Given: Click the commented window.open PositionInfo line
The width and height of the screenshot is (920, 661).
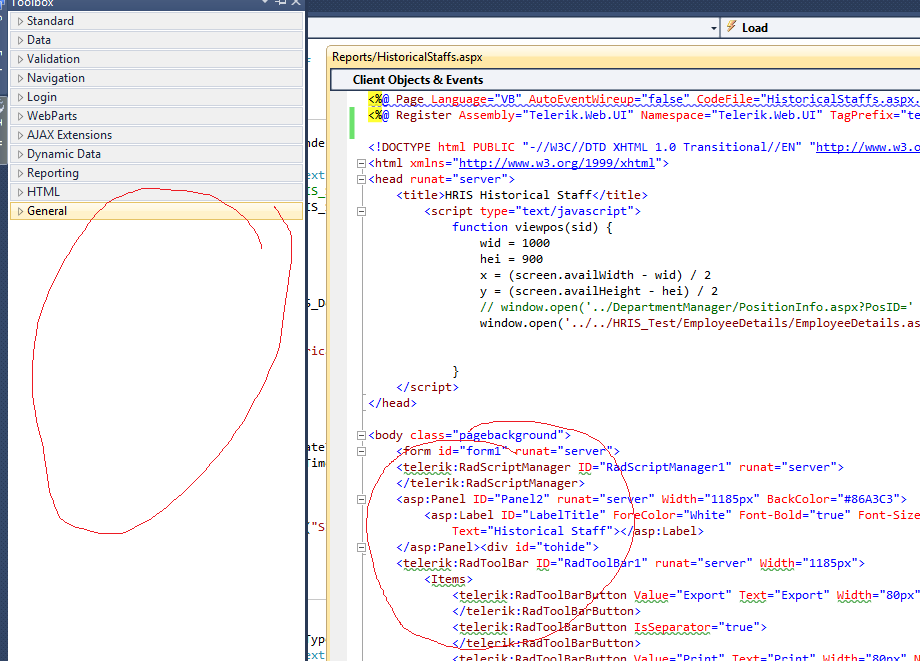Looking at the screenshot, I should (696, 307).
